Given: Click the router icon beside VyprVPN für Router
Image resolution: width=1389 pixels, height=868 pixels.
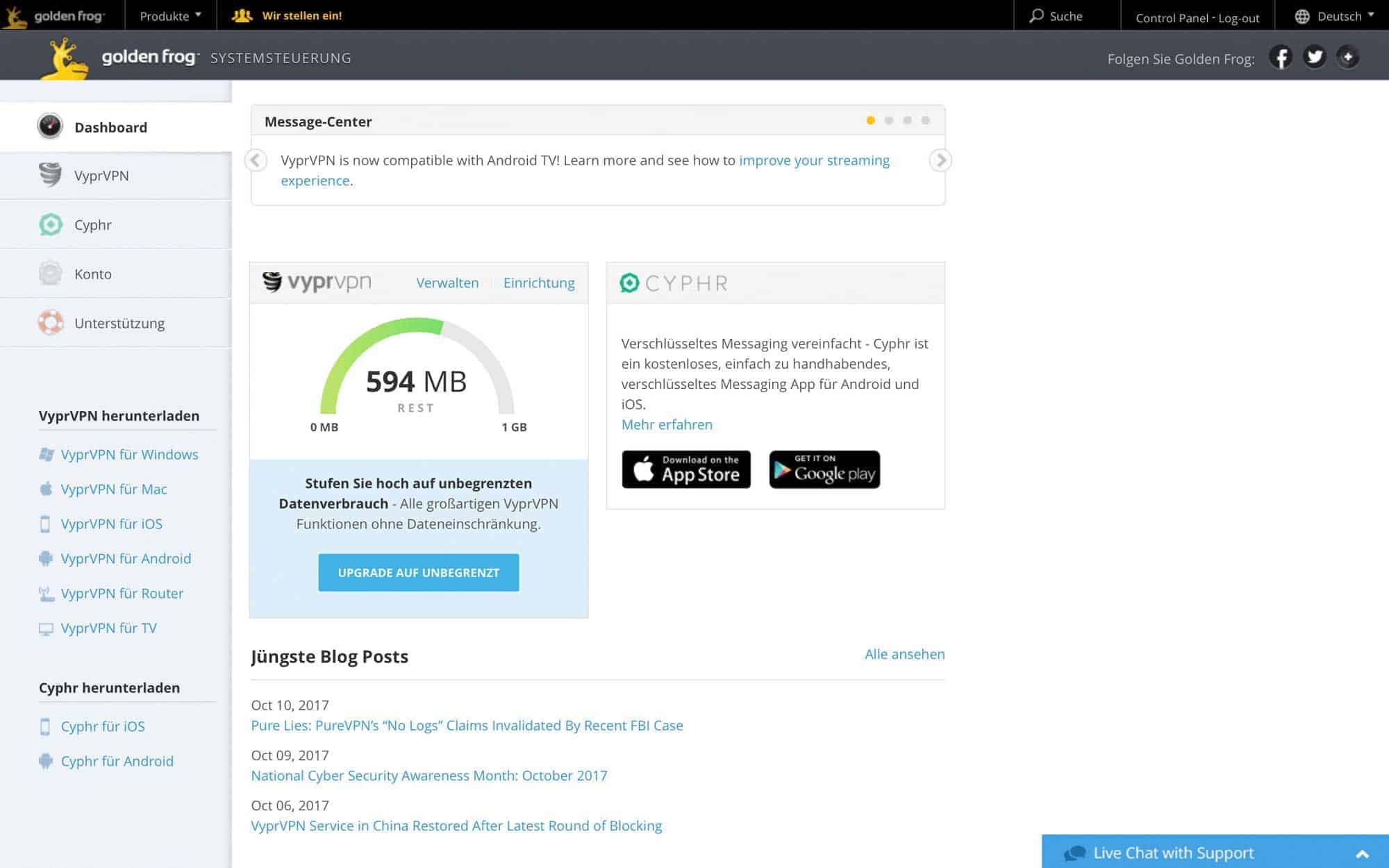Looking at the screenshot, I should pos(46,594).
